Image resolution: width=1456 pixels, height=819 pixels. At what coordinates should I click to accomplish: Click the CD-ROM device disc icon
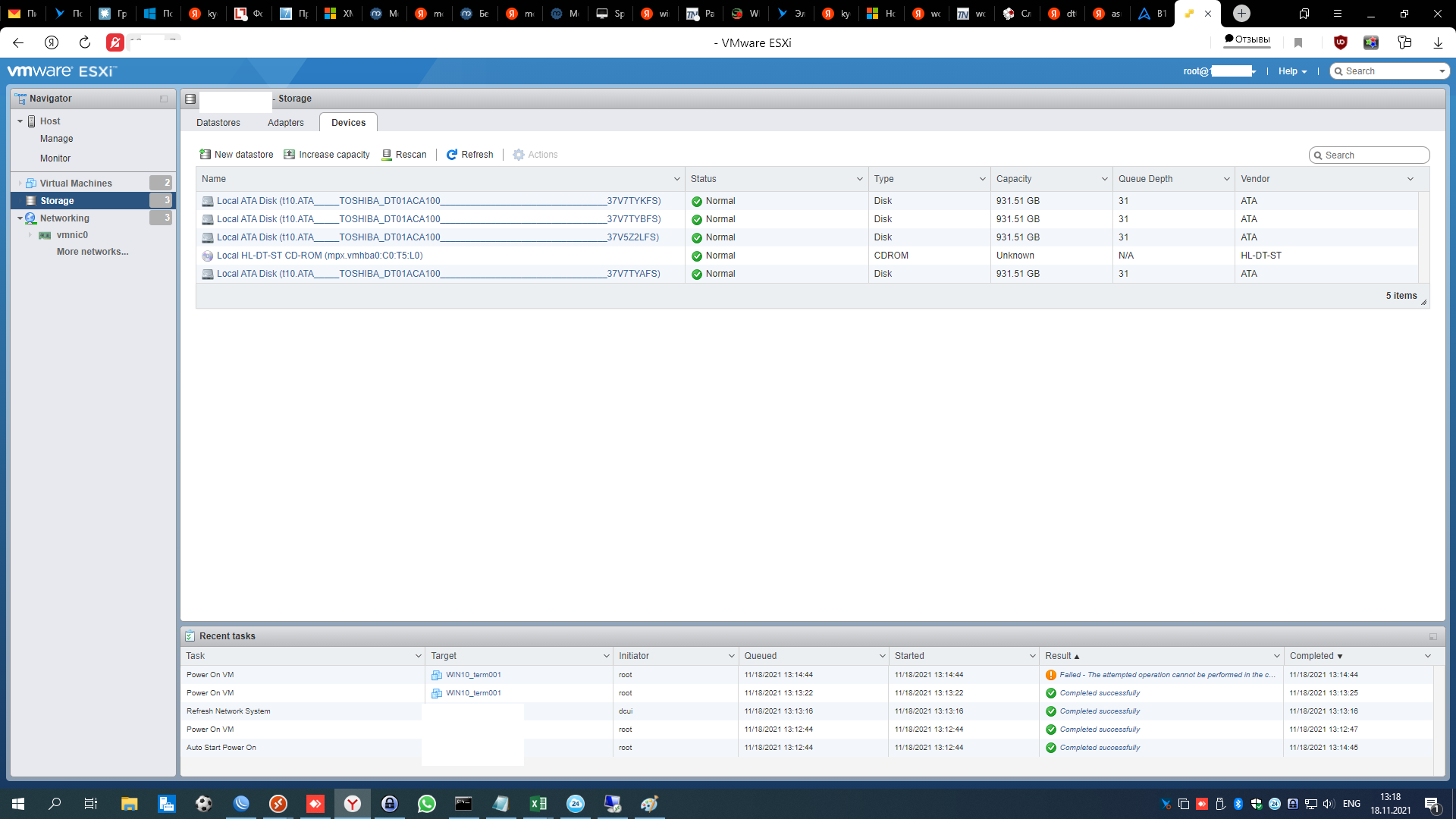(207, 256)
